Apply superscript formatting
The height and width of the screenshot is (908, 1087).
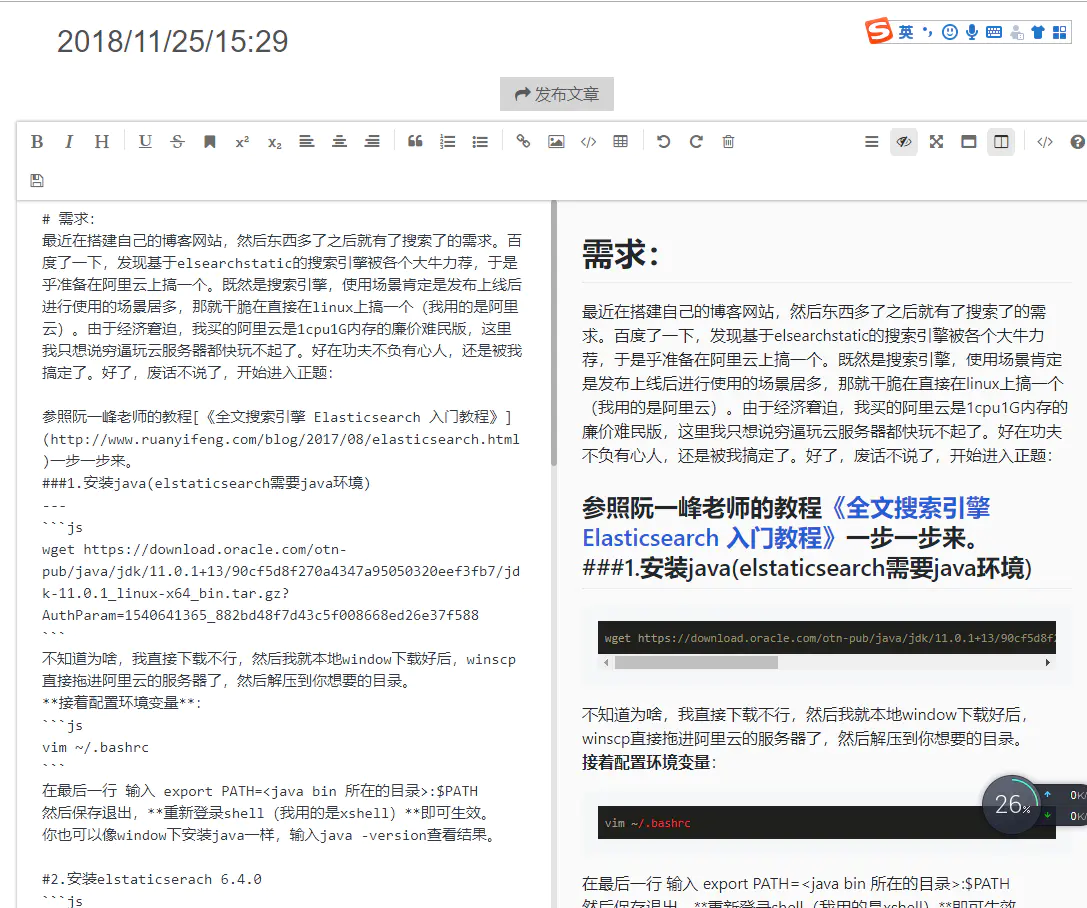pyautogui.click(x=242, y=142)
